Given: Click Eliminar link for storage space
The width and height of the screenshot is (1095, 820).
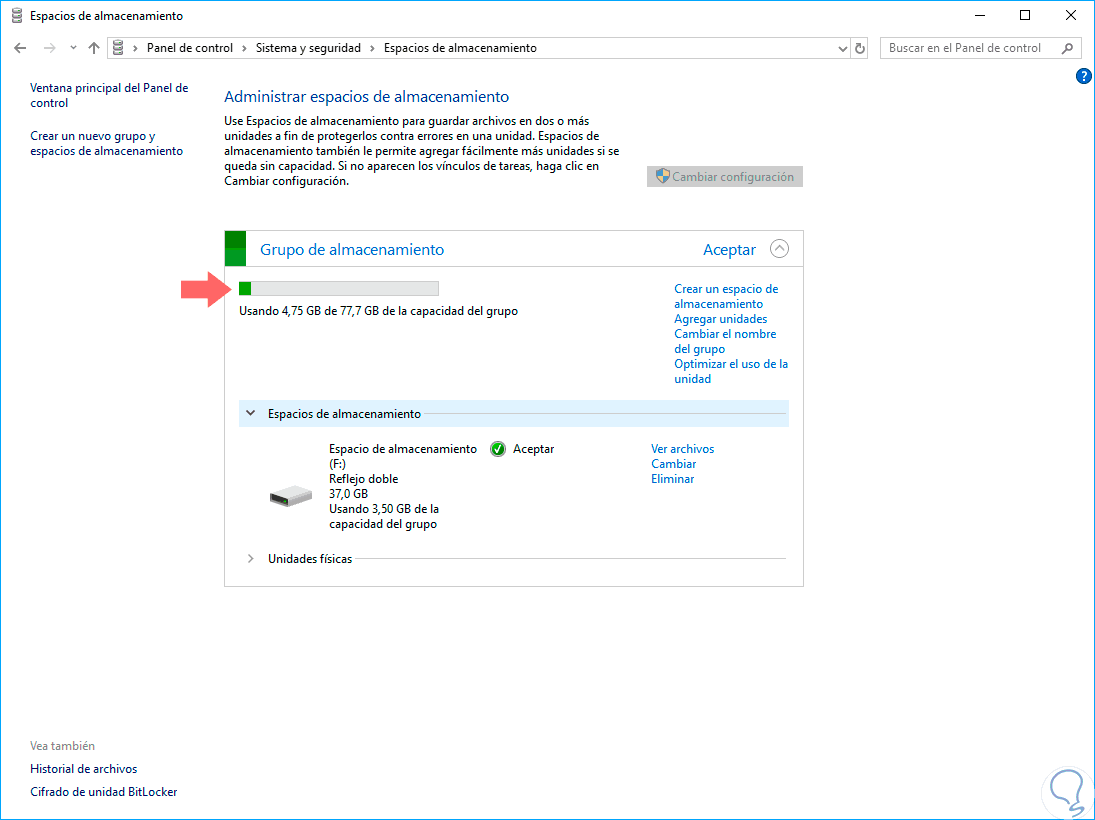Looking at the screenshot, I should coord(673,479).
